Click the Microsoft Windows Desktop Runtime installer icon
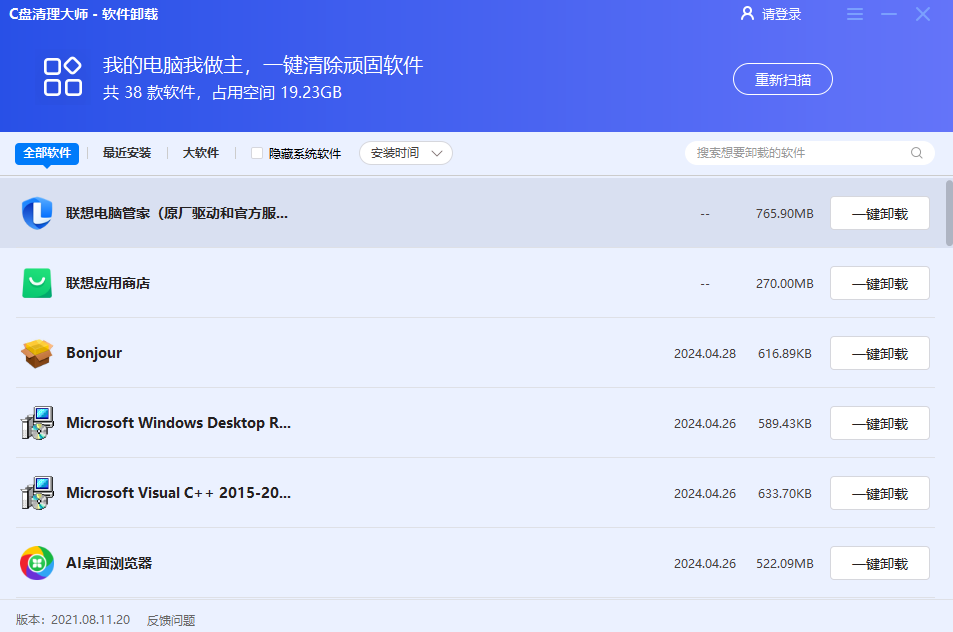Viewport: 953px width, 632px height. point(37,423)
